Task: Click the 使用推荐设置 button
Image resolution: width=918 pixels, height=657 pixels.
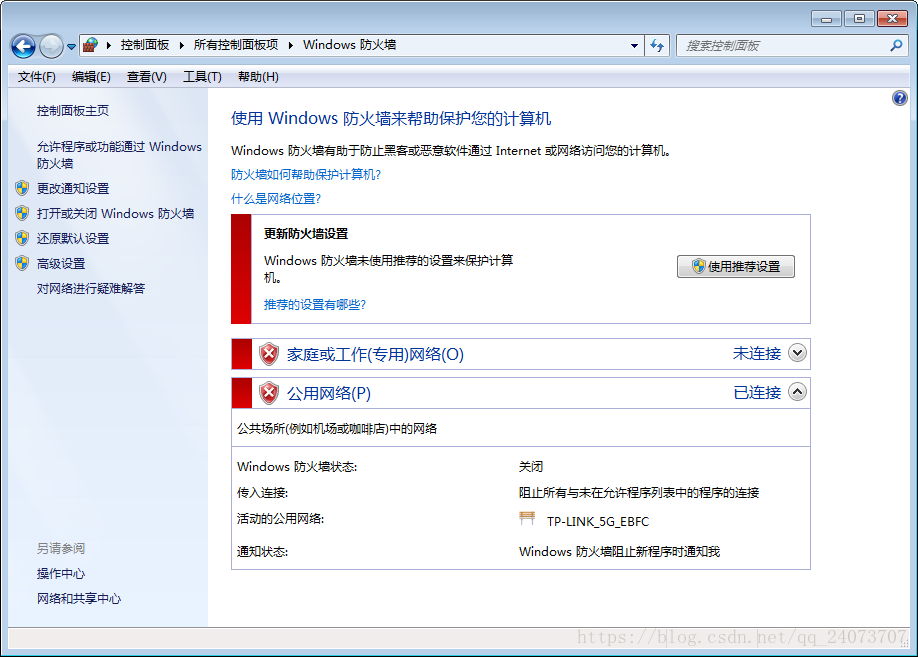Action: [x=735, y=266]
